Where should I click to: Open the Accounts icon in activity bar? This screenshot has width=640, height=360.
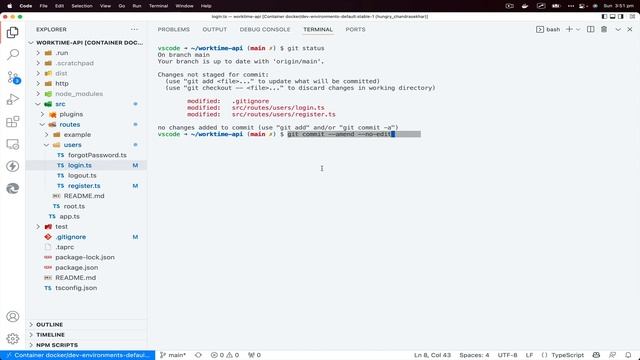13,316
